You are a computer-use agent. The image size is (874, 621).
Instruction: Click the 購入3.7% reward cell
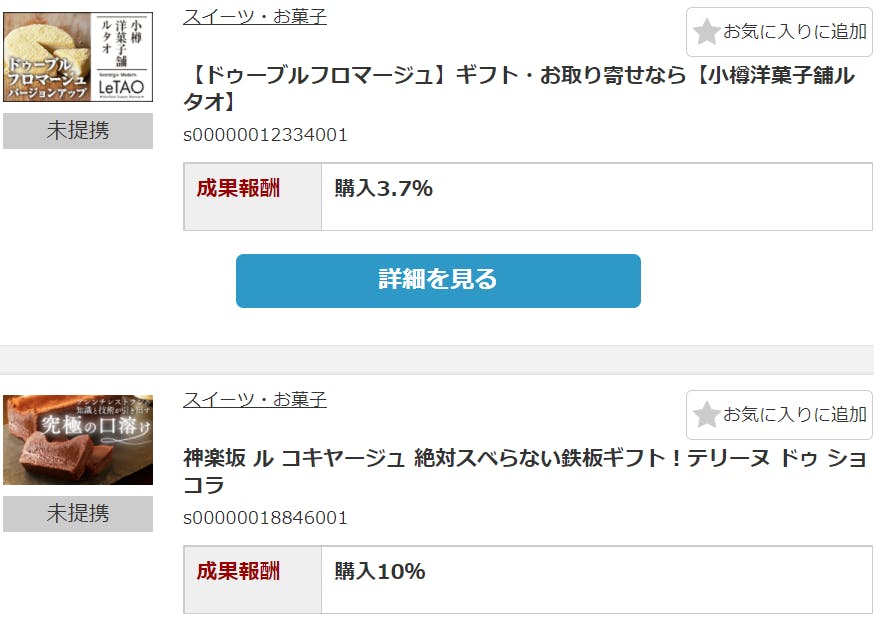(x=596, y=197)
